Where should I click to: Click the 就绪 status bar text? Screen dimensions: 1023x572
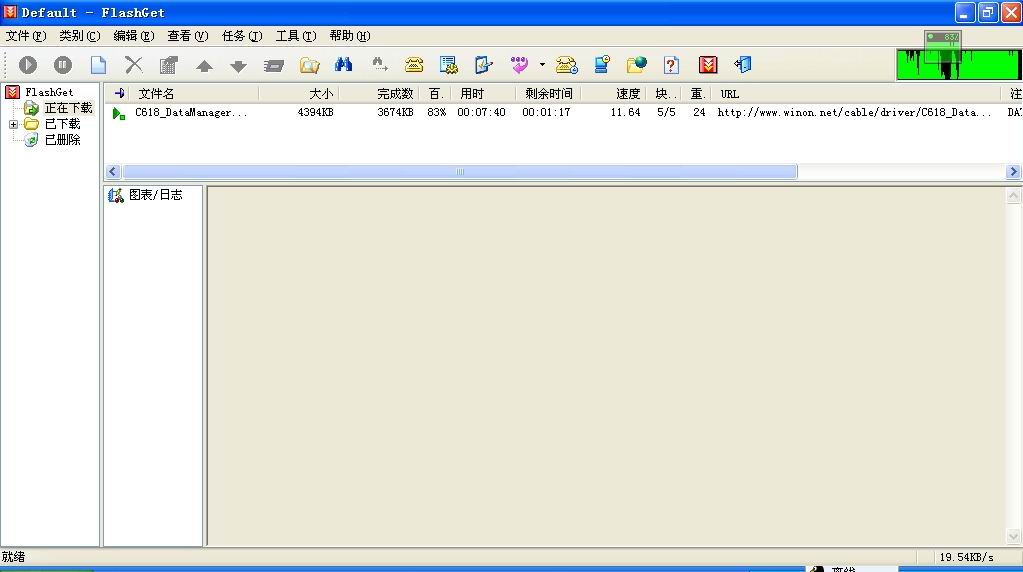(x=13, y=557)
